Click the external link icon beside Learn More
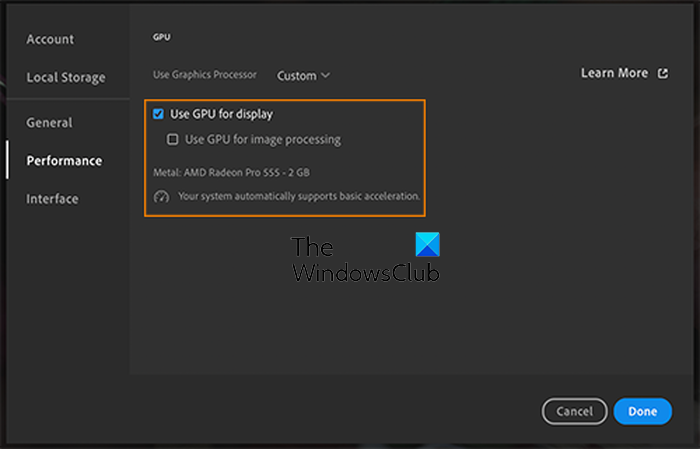This screenshot has height=449, width=700. 663,73
